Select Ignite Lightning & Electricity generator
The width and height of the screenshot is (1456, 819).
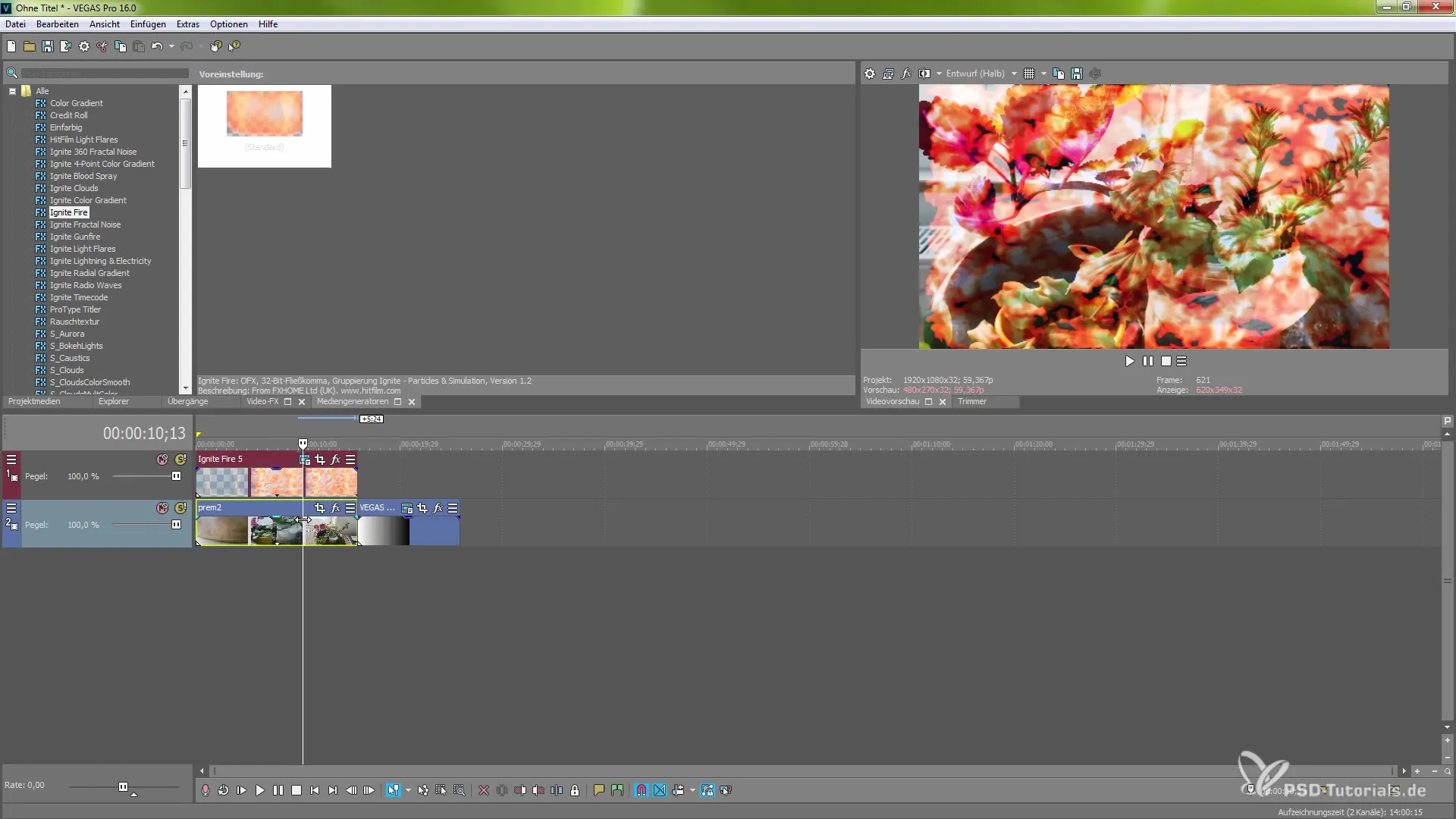pyautogui.click(x=100, y=261)
